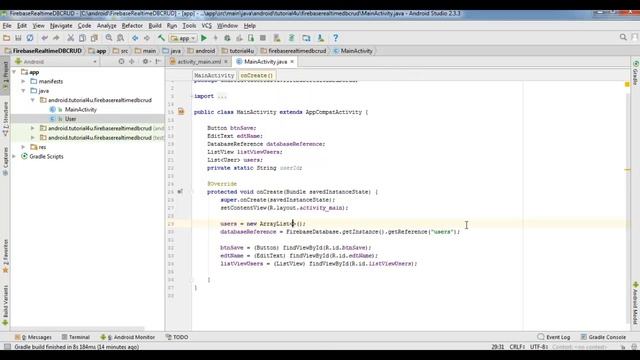Click the Find magnifier icon
Viewport: 640px width, 360px height.
pyautogui.click(x=109, y=38)
